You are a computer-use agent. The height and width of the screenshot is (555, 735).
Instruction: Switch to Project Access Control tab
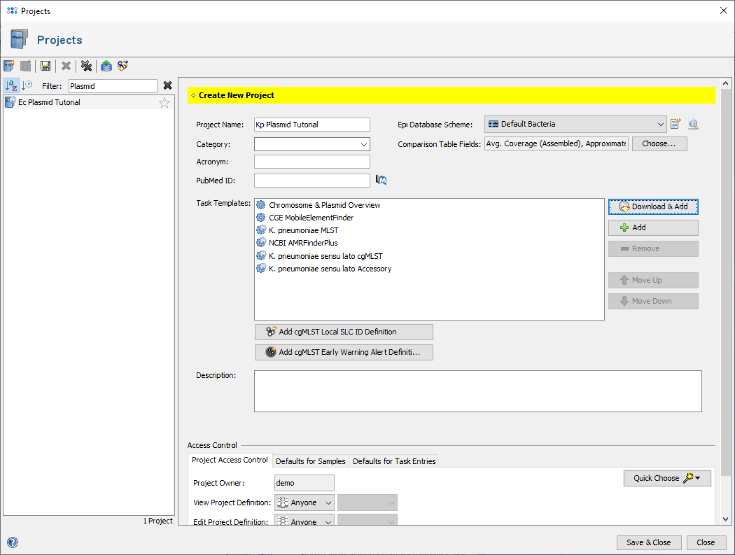229,460
